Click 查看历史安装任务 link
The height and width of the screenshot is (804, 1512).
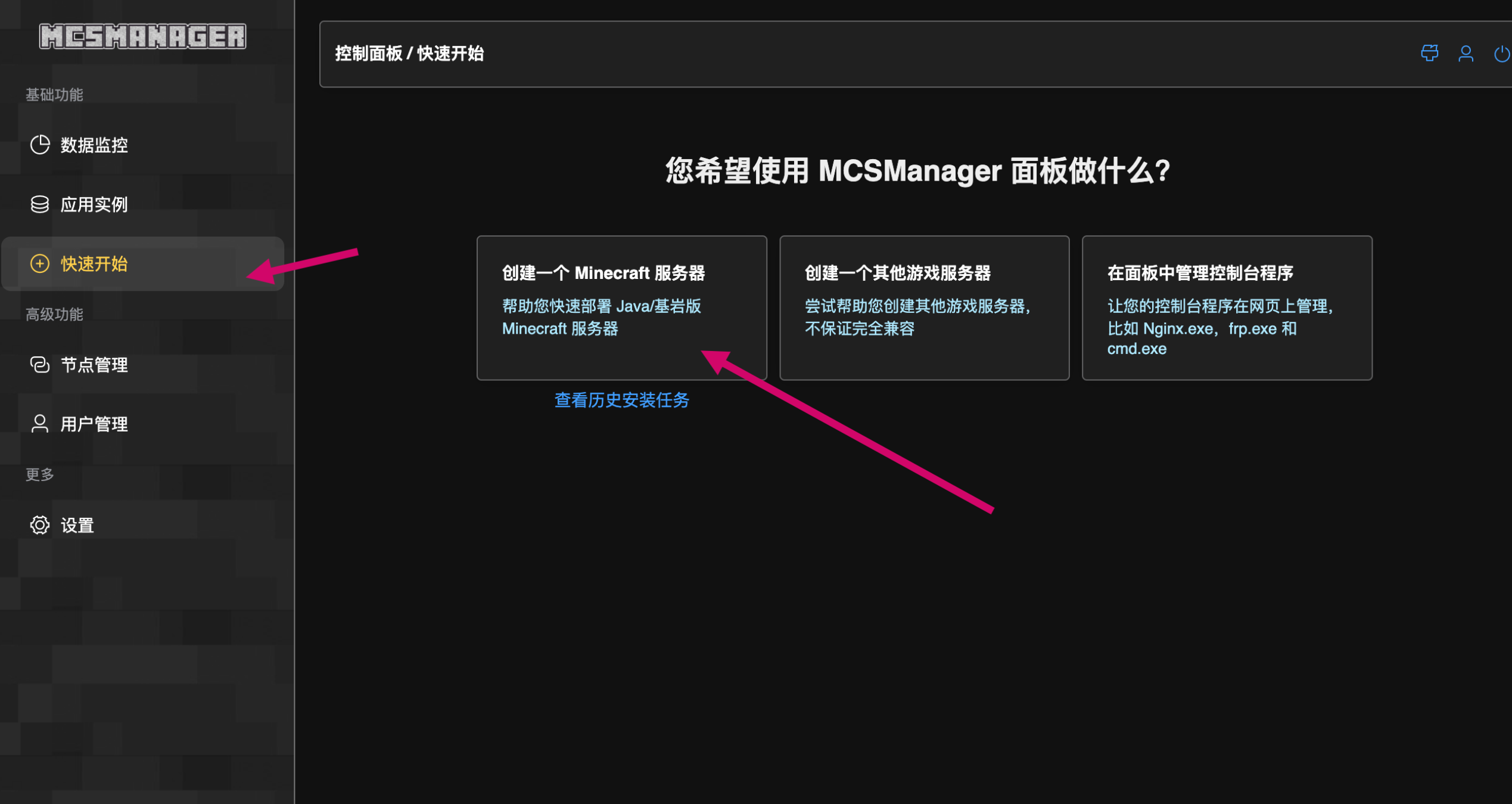621,400
